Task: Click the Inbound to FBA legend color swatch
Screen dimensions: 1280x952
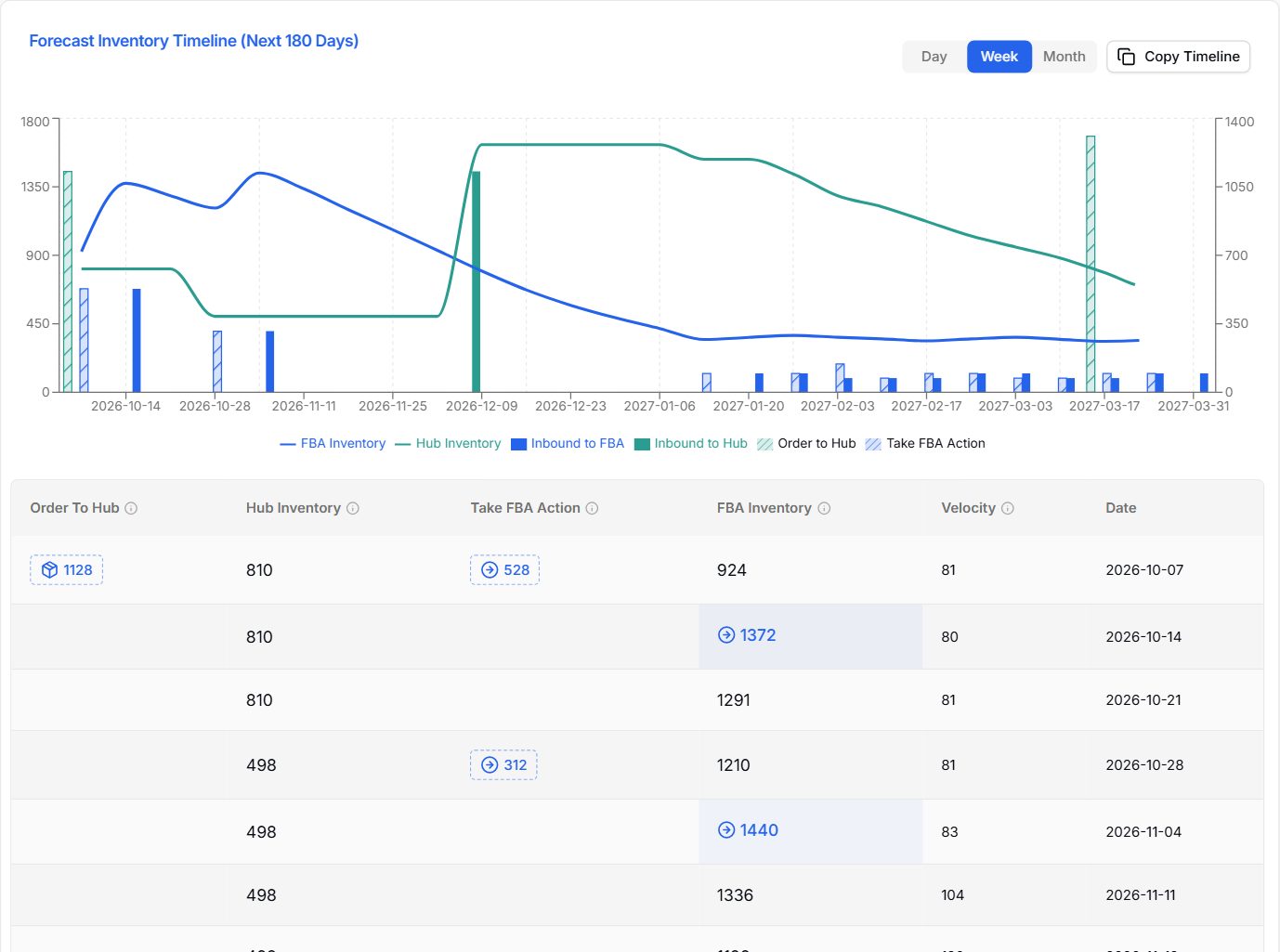Action: (x=519, y=444)
